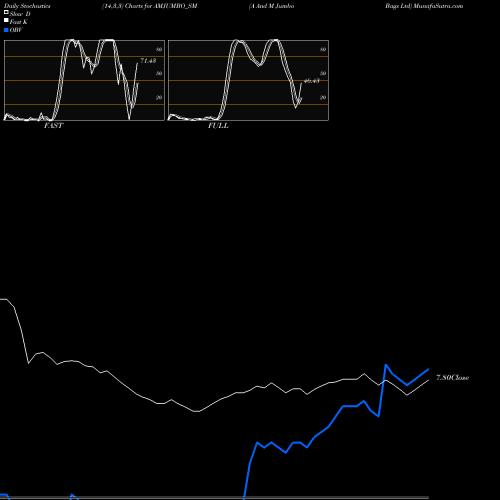Select the 'AMJUMBO_SM' symbol in the title
The height and width of the screenshot is (500, 500).
point(175,6)
